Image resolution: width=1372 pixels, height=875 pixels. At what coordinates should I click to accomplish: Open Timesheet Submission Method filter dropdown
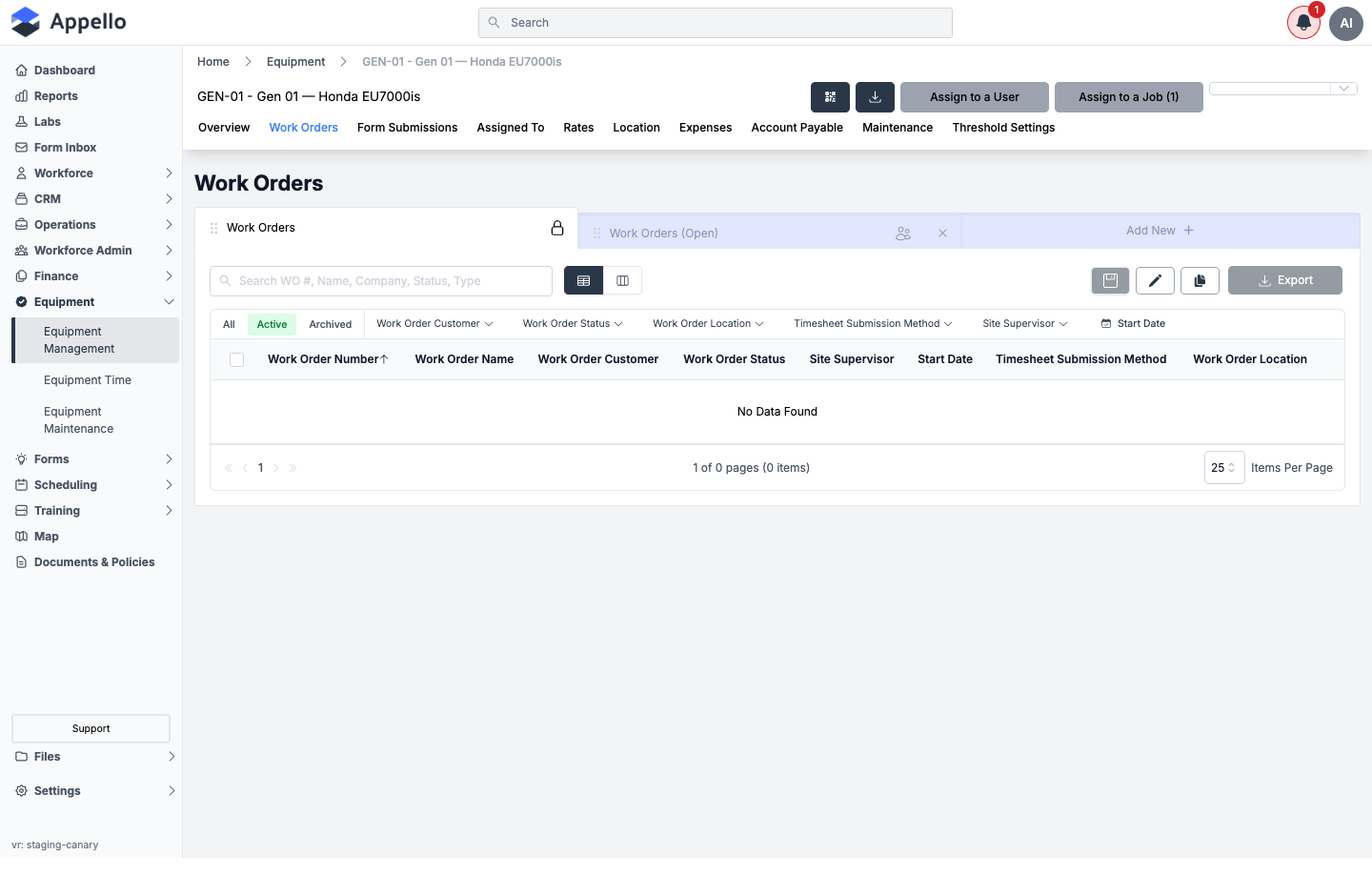873,324
